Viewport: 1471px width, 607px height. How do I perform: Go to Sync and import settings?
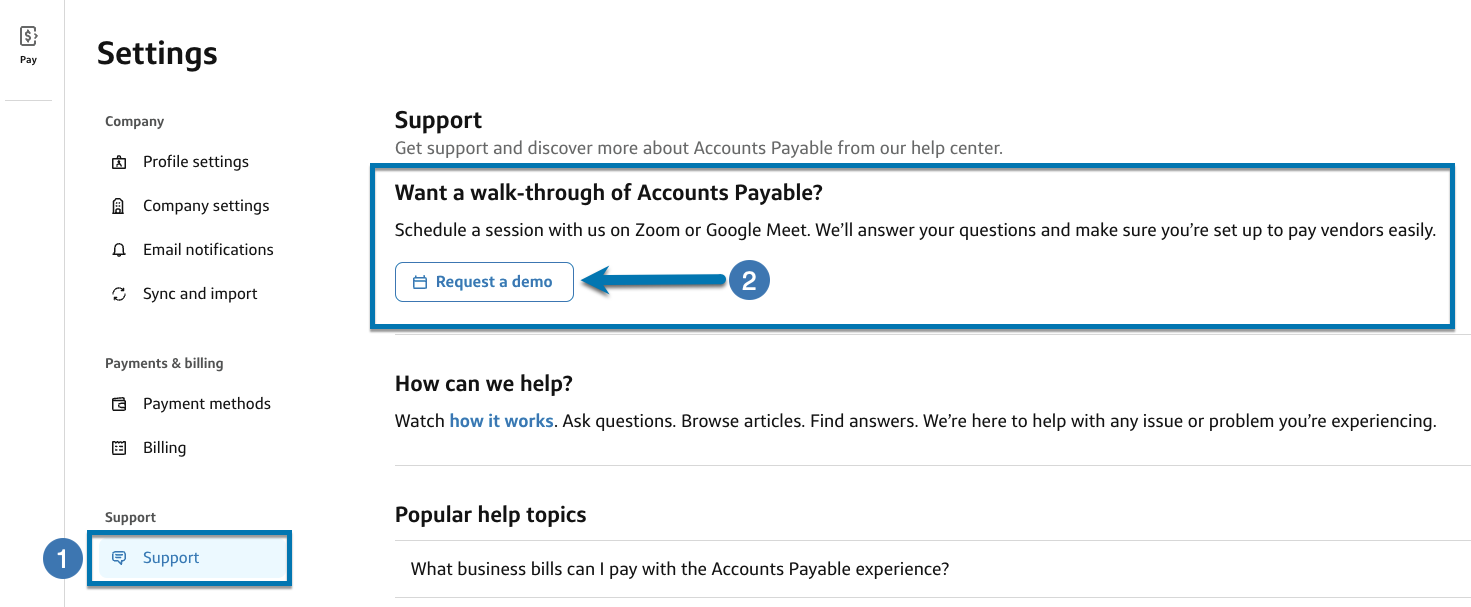[x=200, y=293]
